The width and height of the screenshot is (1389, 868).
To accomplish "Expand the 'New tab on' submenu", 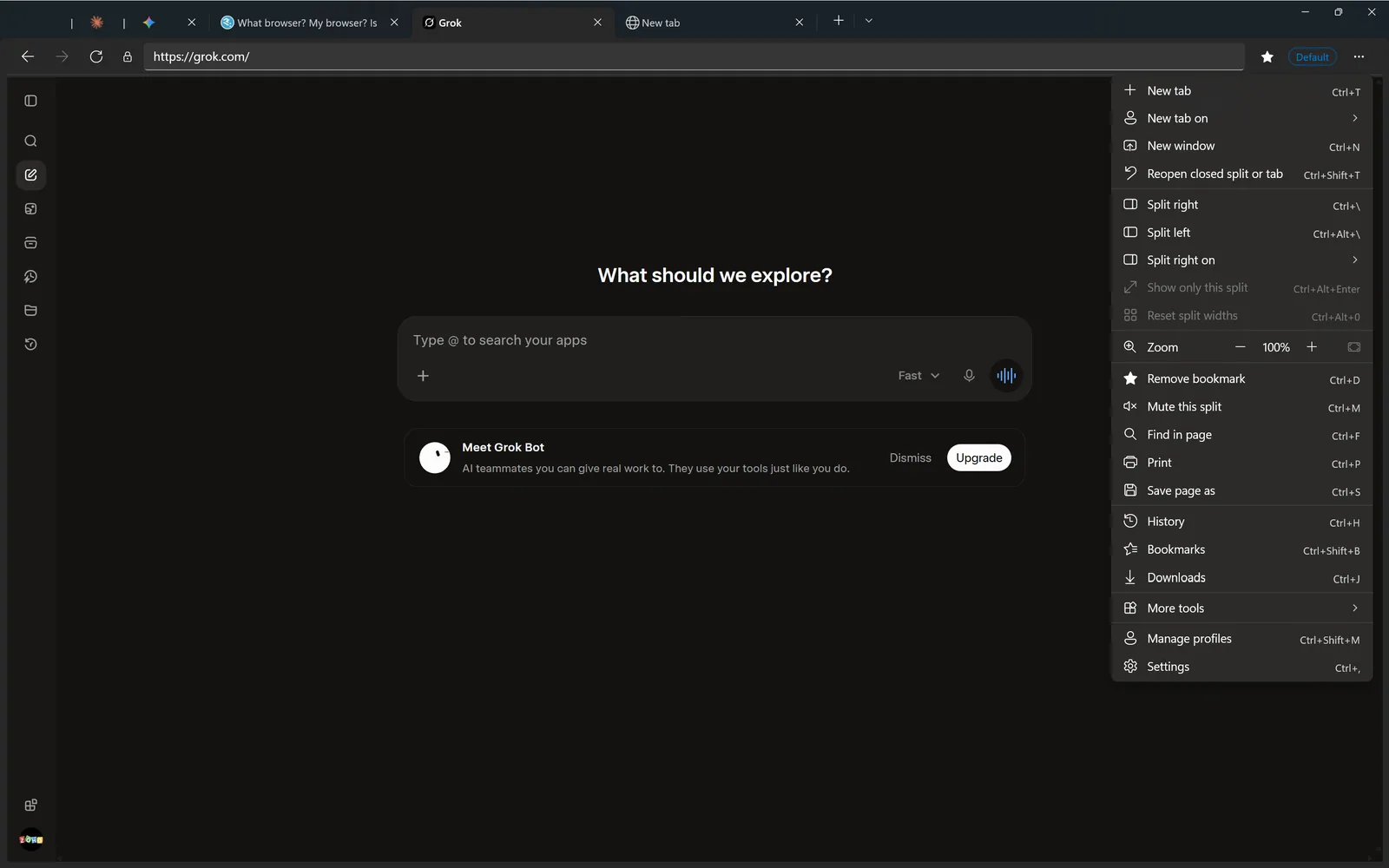I will pos(1241,118).
